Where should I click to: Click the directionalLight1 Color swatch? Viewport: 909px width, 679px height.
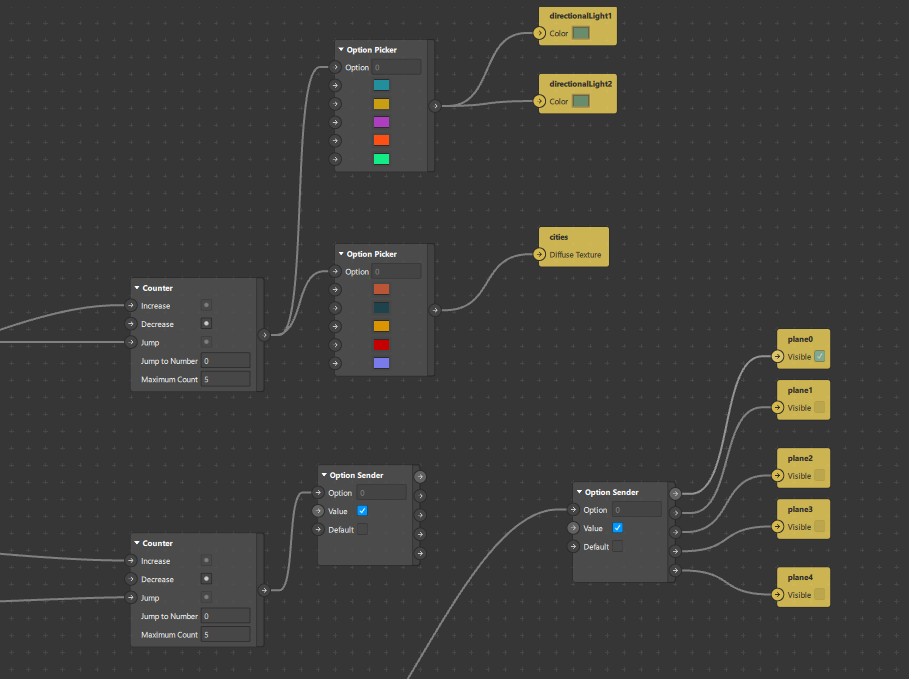coord(581,33)
